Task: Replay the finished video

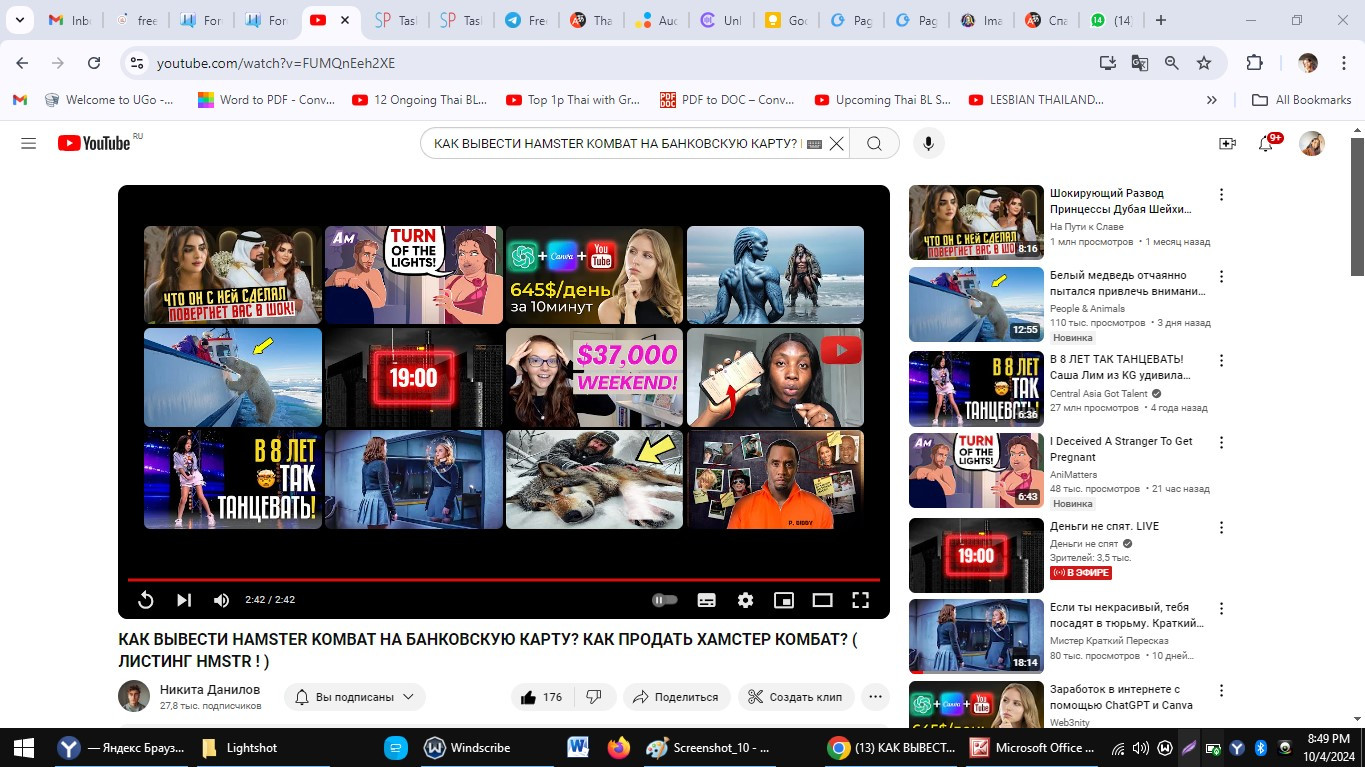Action: click(x=146, y=600)
